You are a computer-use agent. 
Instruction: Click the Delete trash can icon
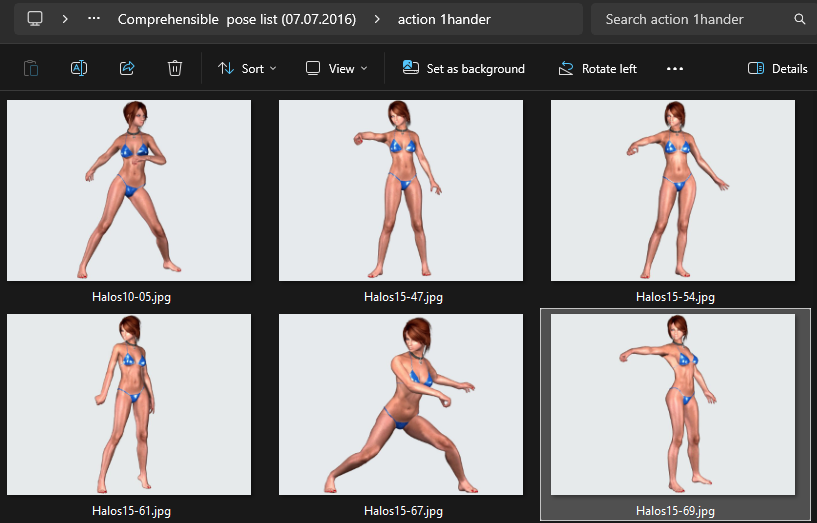[175, 68]
